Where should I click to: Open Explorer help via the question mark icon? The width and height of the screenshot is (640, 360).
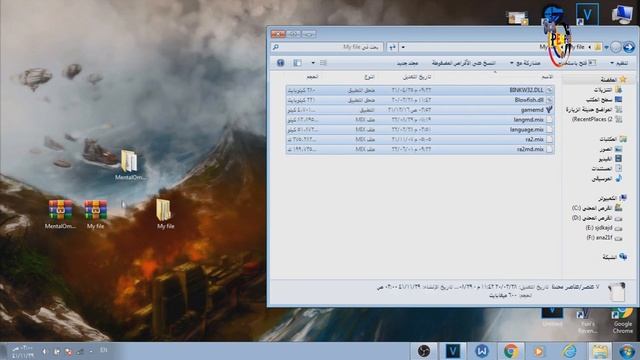(280, 63)
